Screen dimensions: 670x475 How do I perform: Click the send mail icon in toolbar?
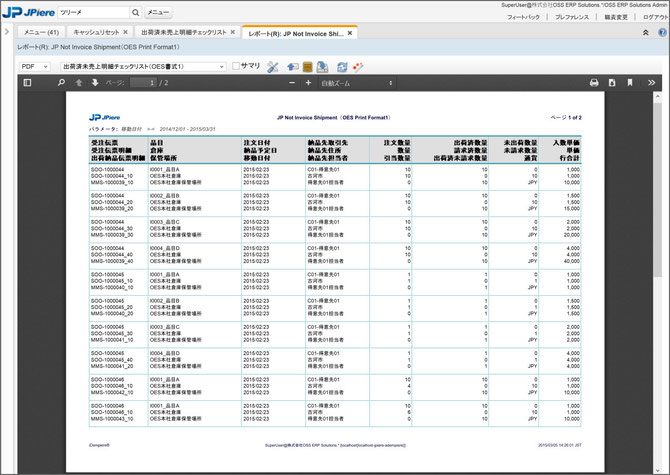293,67
